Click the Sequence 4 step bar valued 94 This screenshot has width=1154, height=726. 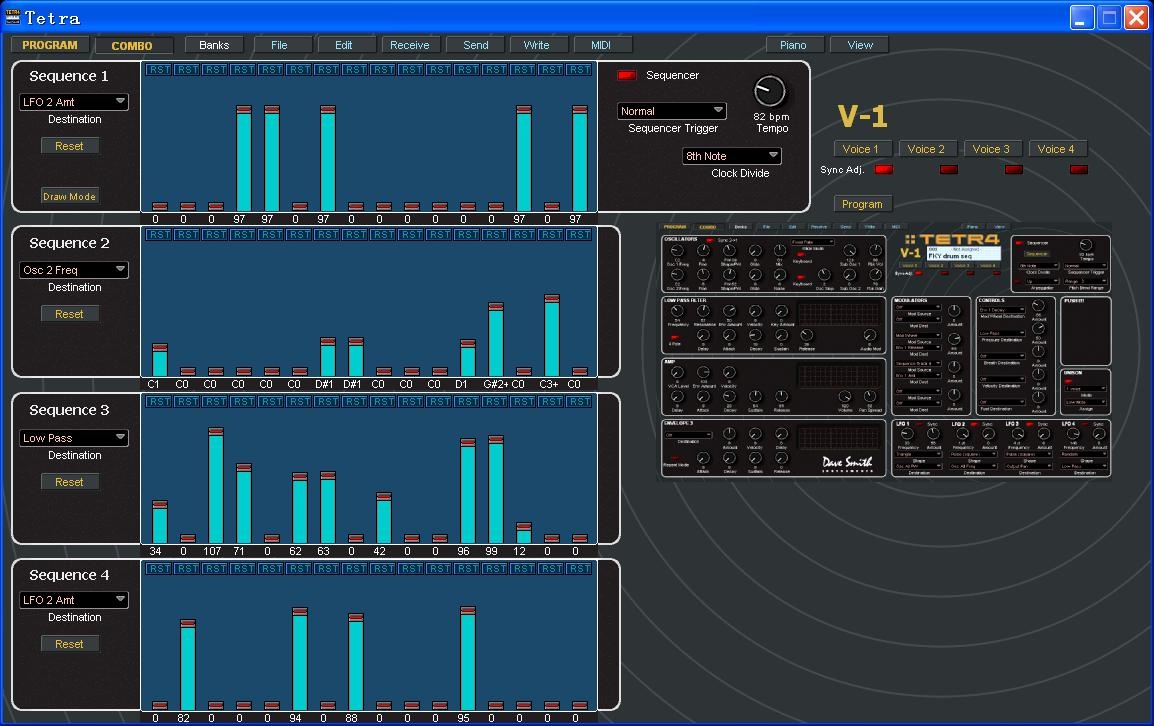[x=300, y=659]
